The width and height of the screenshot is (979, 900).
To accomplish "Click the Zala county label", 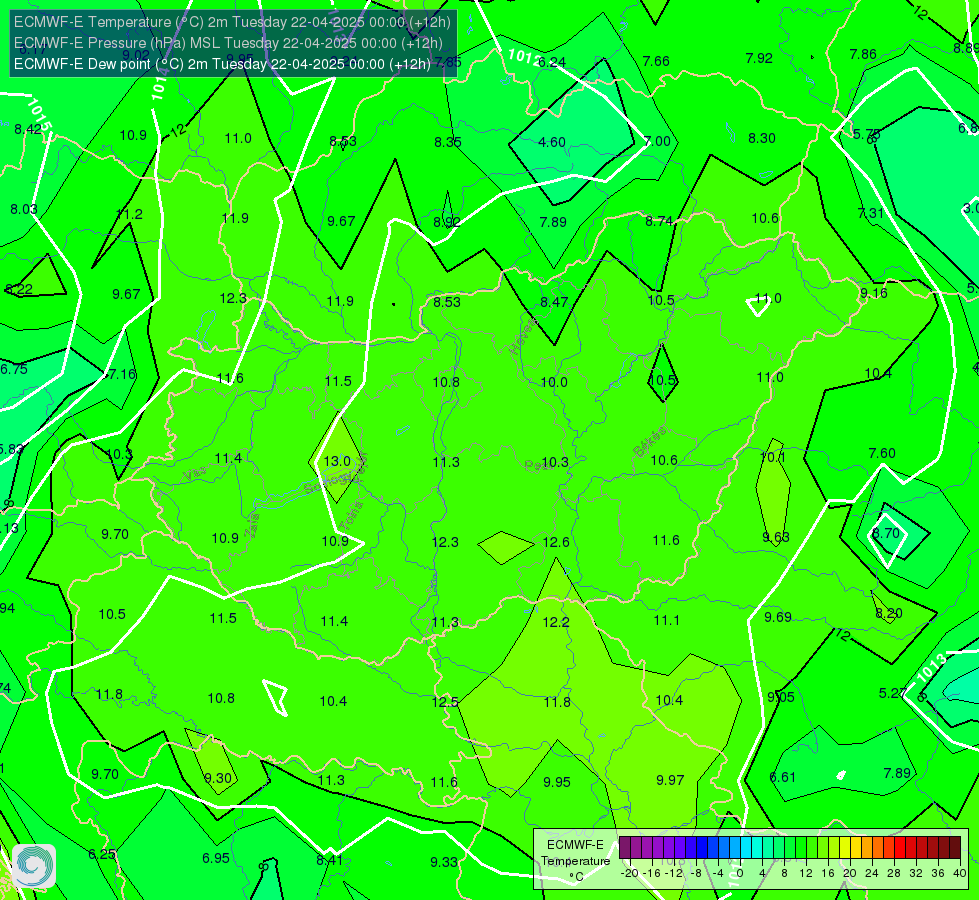I will 252,528.
